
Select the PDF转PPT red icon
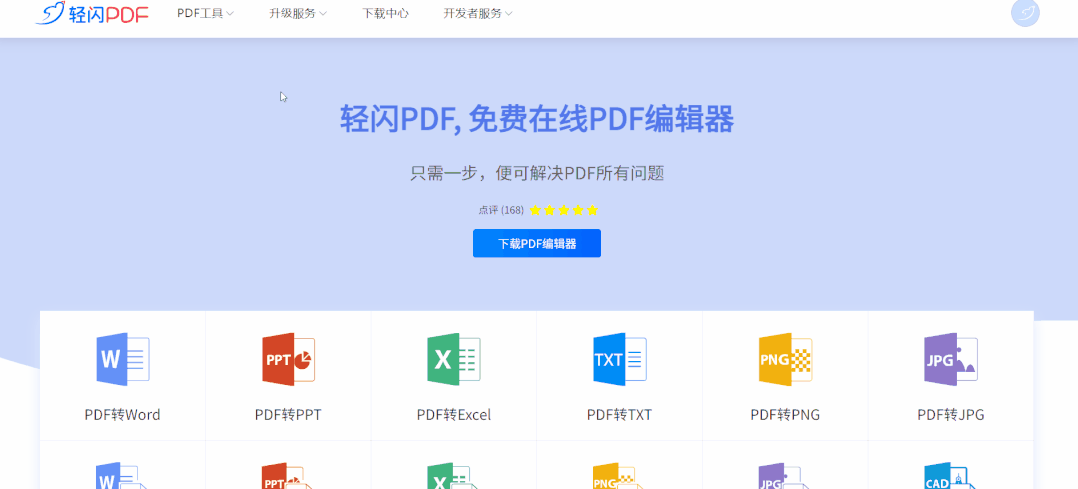(x=288, y=359)
